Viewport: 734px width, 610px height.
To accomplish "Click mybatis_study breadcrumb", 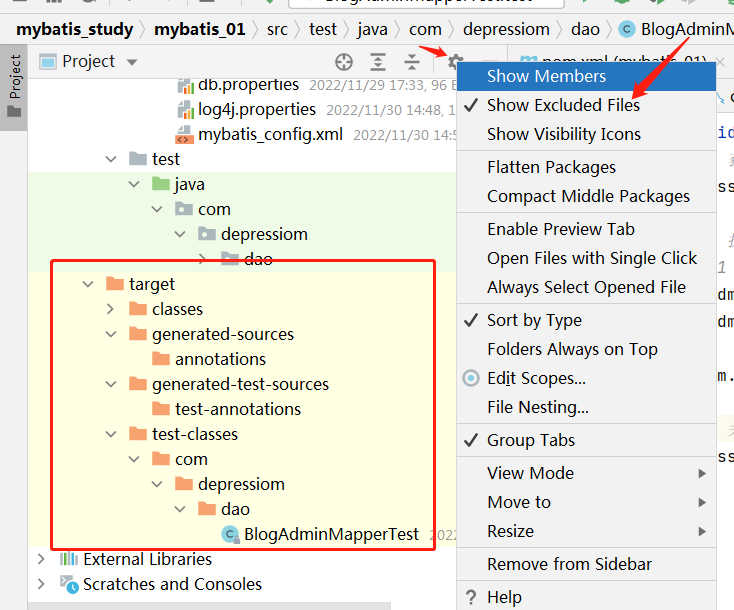I will coord(74,29).
